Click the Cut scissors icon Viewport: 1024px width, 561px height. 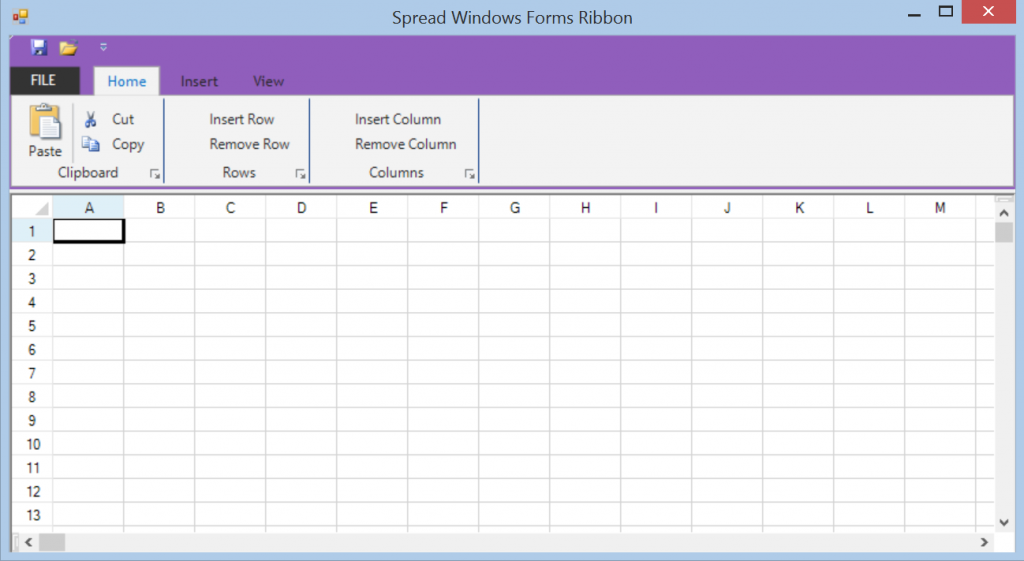[91, 119]
